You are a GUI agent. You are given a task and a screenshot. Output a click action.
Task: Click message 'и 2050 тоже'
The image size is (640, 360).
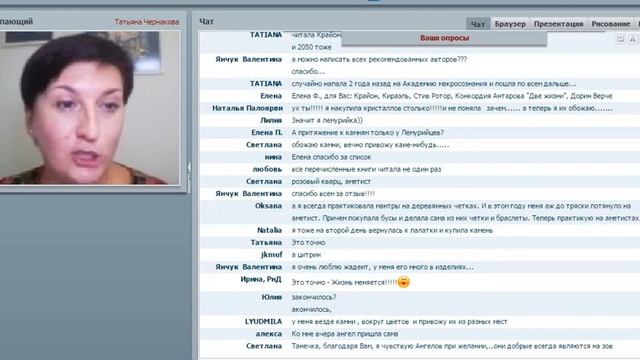click(311, 47)
